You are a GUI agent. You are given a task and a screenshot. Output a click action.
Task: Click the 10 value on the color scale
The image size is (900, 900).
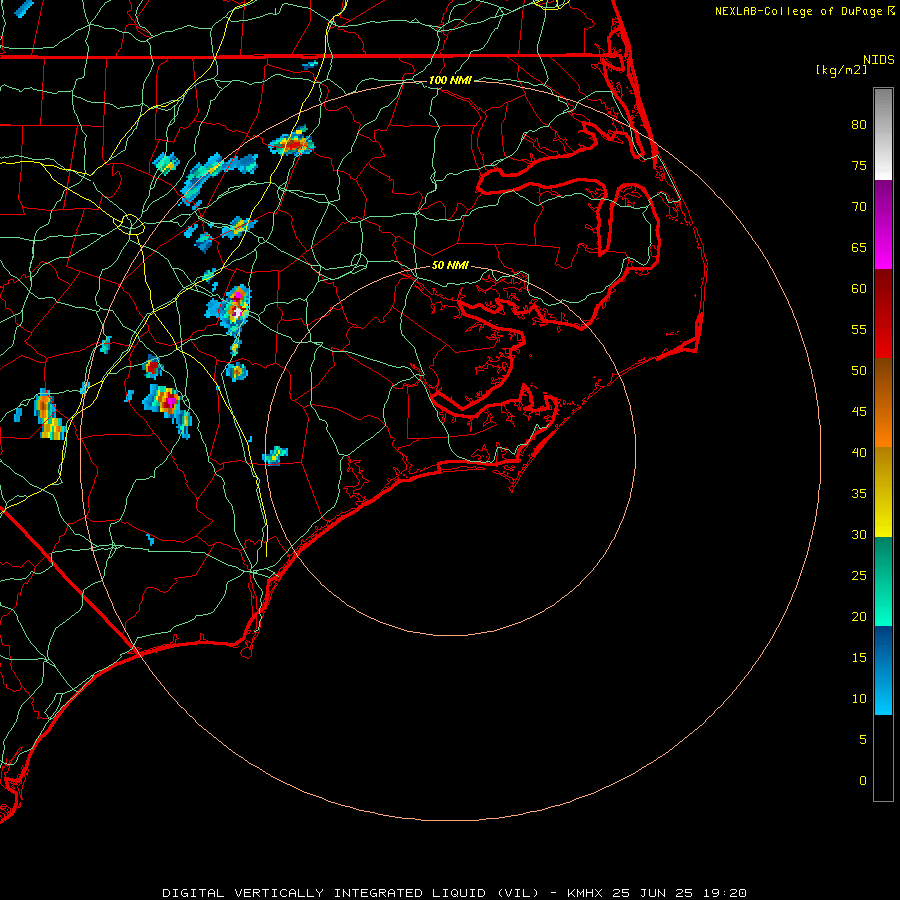(x=859, y=699)
